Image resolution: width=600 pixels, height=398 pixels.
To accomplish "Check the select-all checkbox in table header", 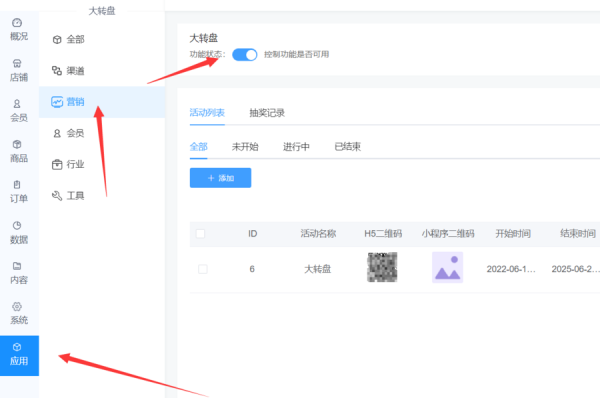I will (x=200, y=233).
